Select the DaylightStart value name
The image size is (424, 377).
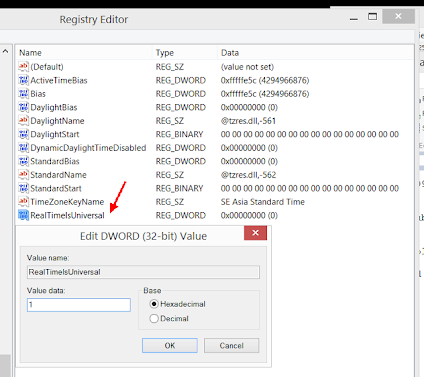coord(55,134)
